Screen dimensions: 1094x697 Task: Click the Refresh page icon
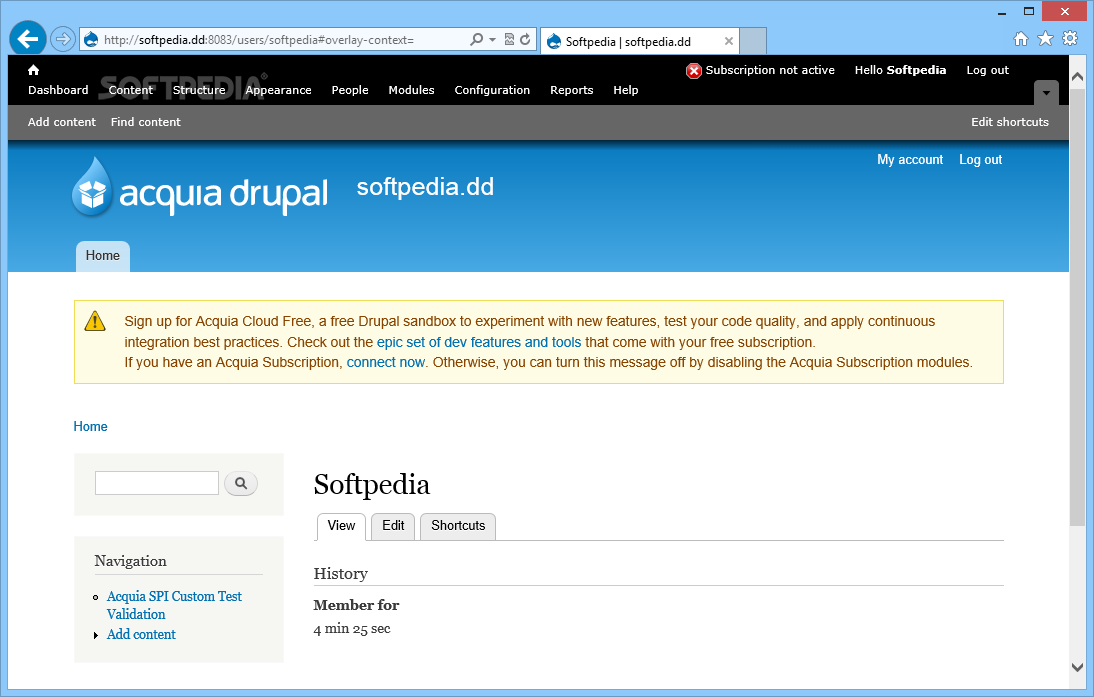pyautogui.click(x=525, y=40)
